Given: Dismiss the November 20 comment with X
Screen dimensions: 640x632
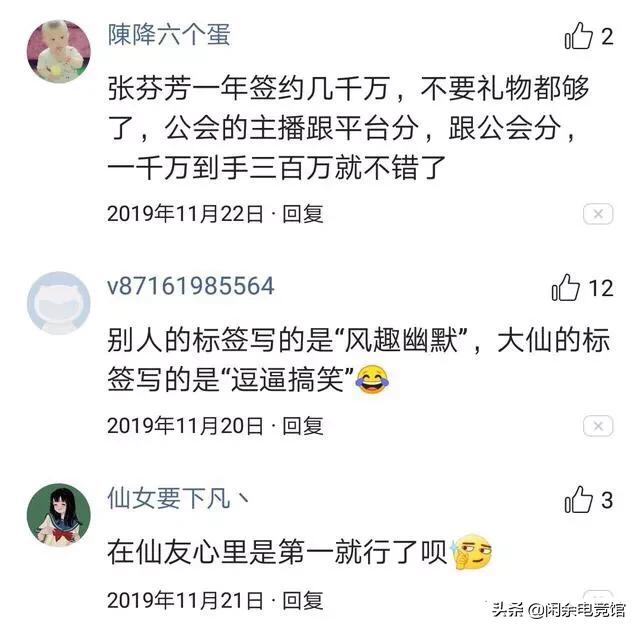Looking at the screenshot, I should [598, 426].
